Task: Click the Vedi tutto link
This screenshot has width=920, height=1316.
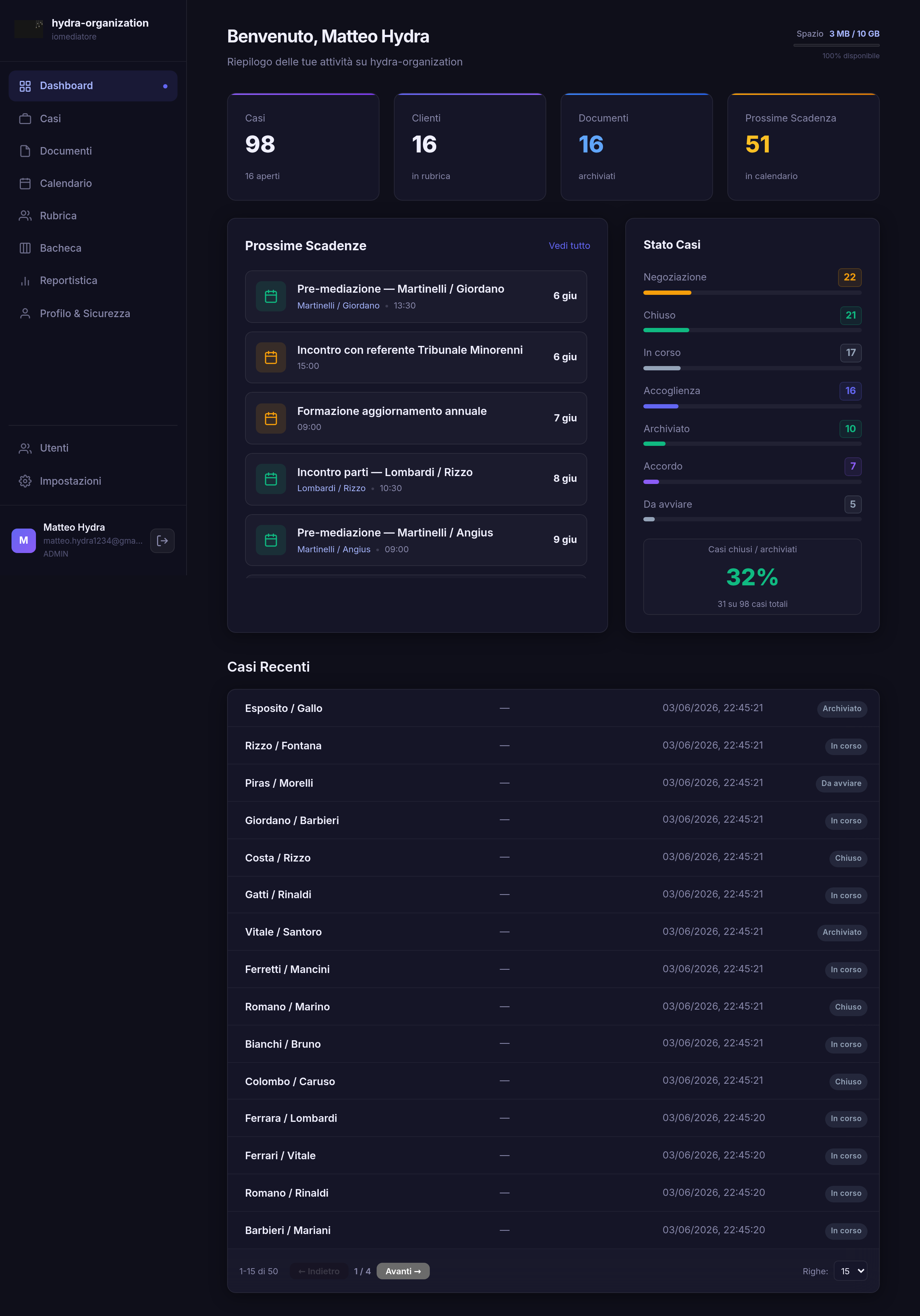Action: coord(569,245)
